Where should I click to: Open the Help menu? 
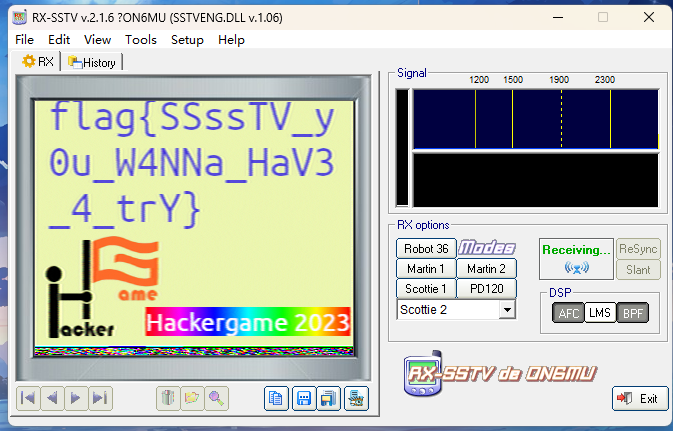tap(231, 40)
